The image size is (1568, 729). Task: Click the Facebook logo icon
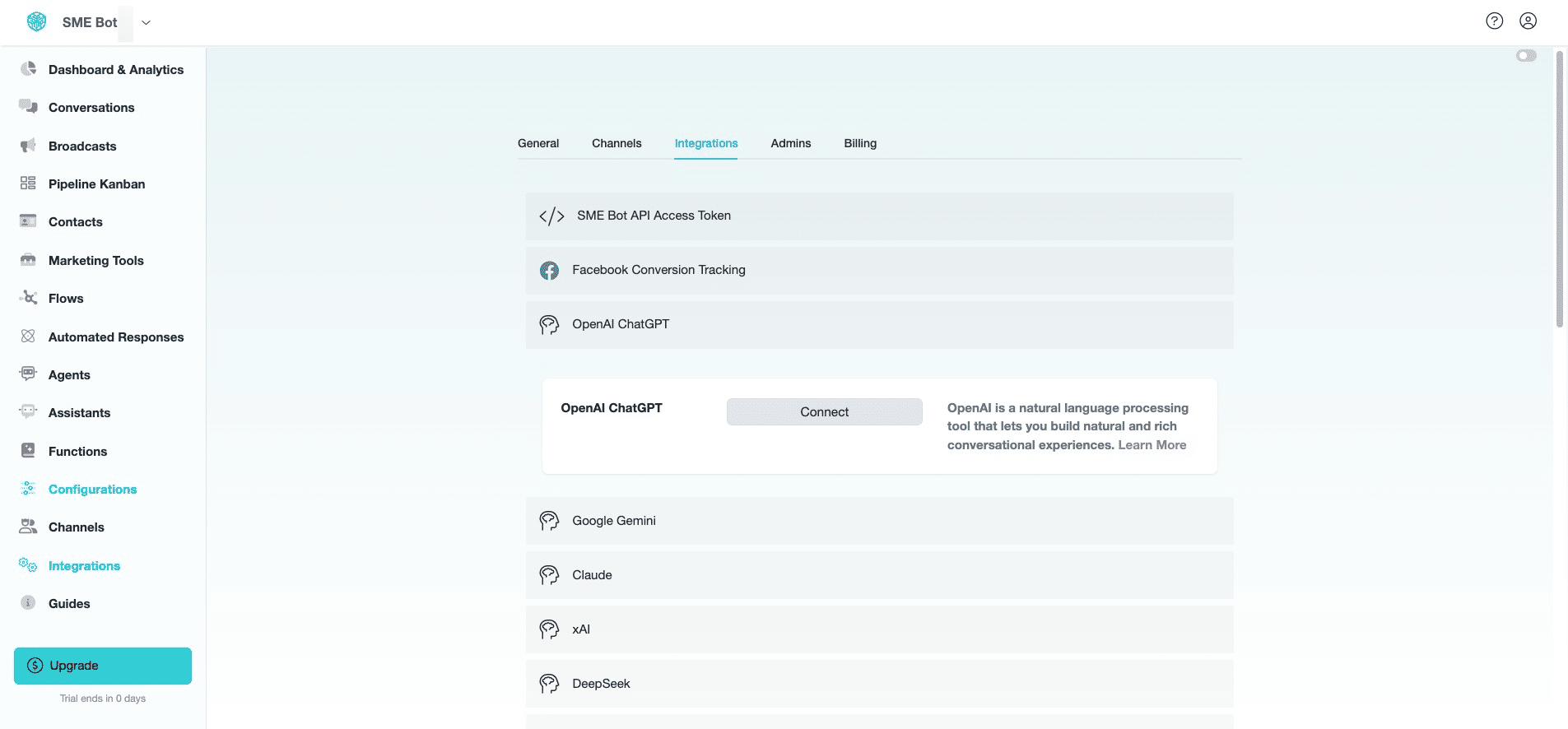coord(549,271)
